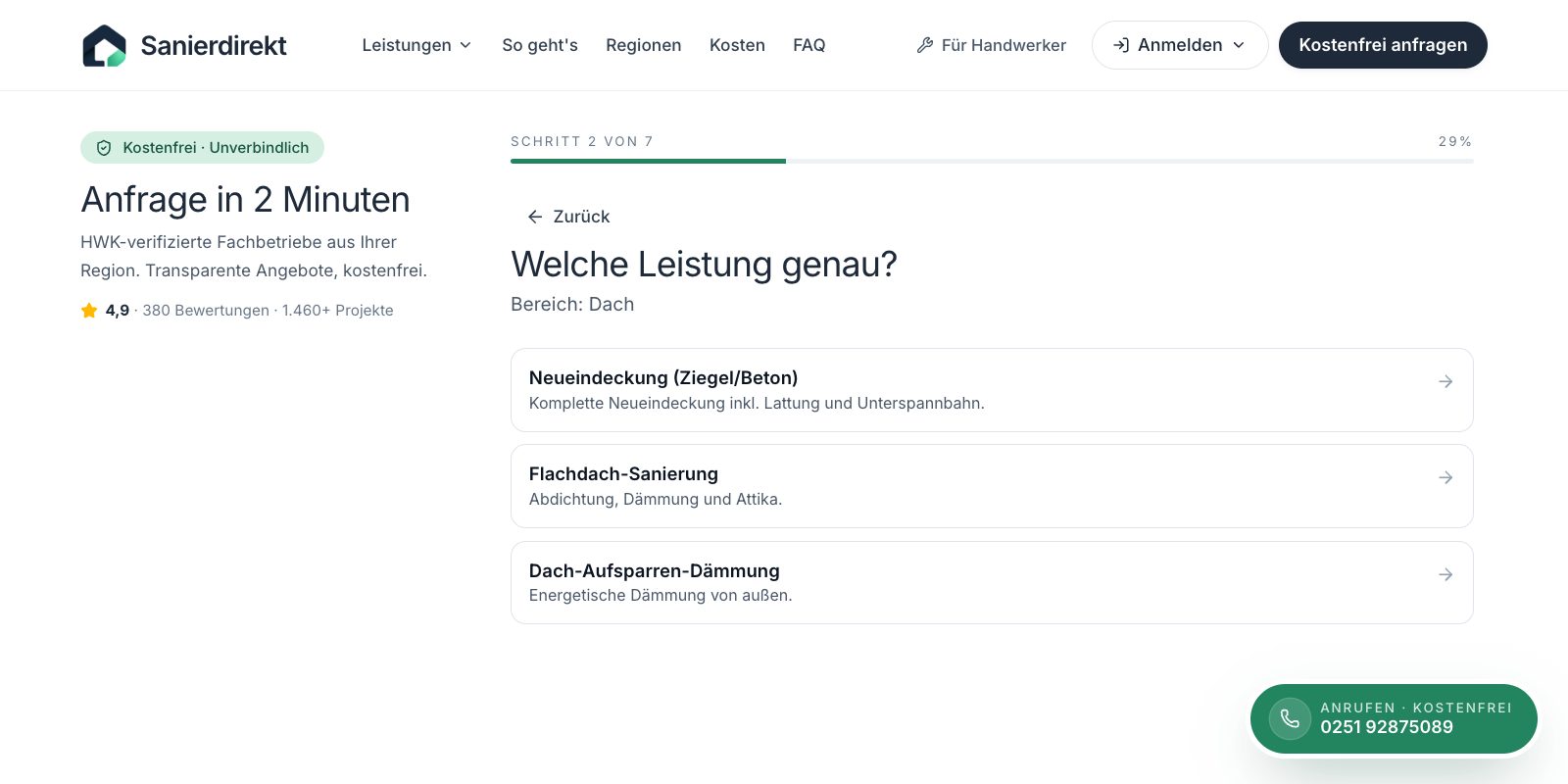The height and width of the screenshot is (784, 1568).
Task: Select the Dach-Aufsparren-Dämmung option
Action: tap(992, 583)
